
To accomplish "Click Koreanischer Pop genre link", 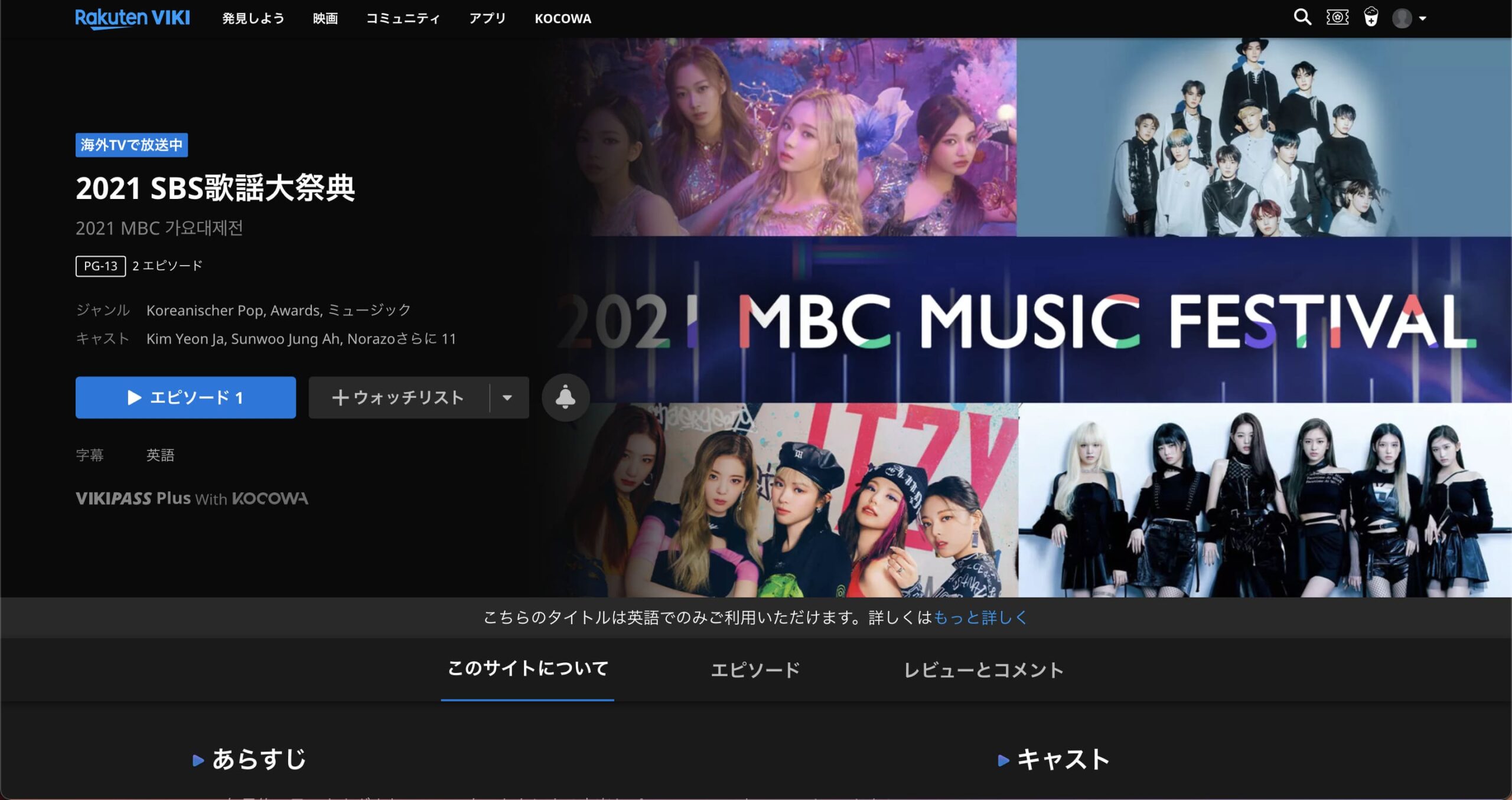I will 205,310.
